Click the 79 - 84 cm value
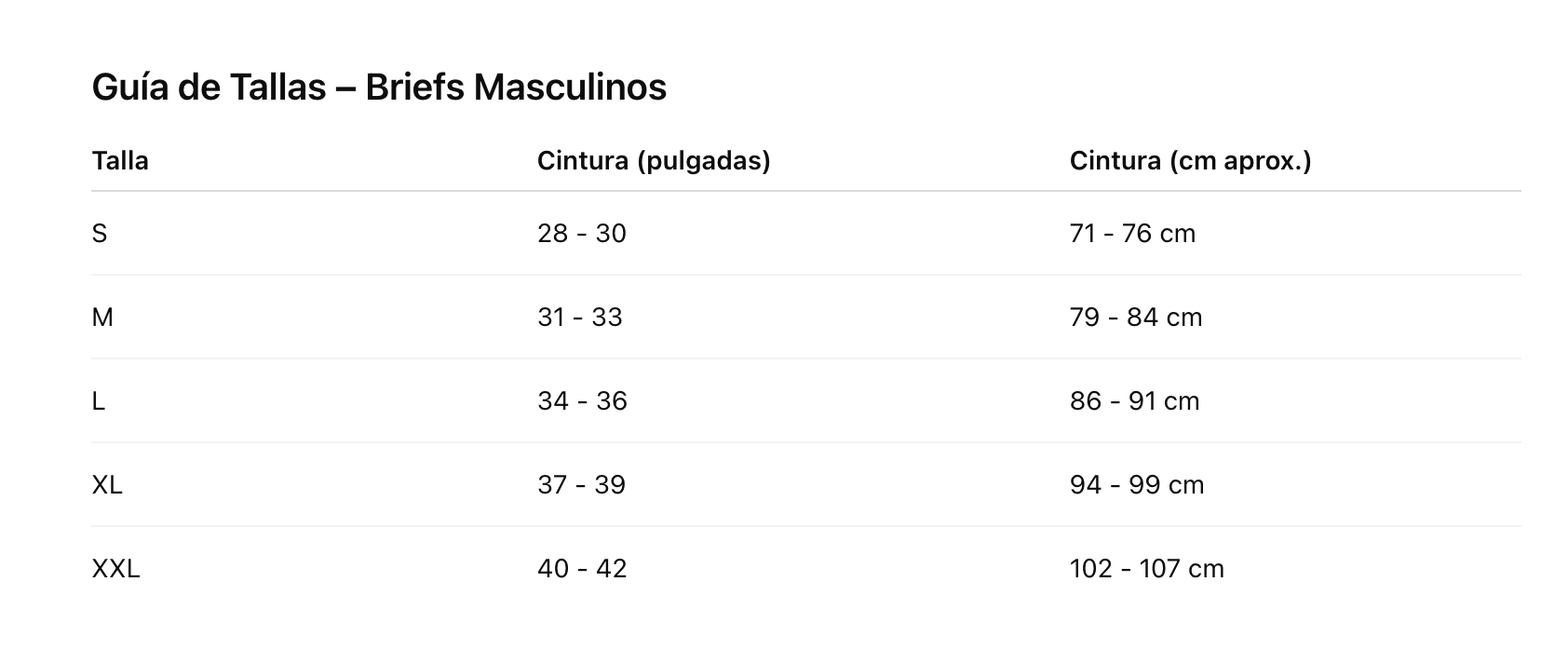This screenshot has width=1568, height=663. (x=1136, y=318)
